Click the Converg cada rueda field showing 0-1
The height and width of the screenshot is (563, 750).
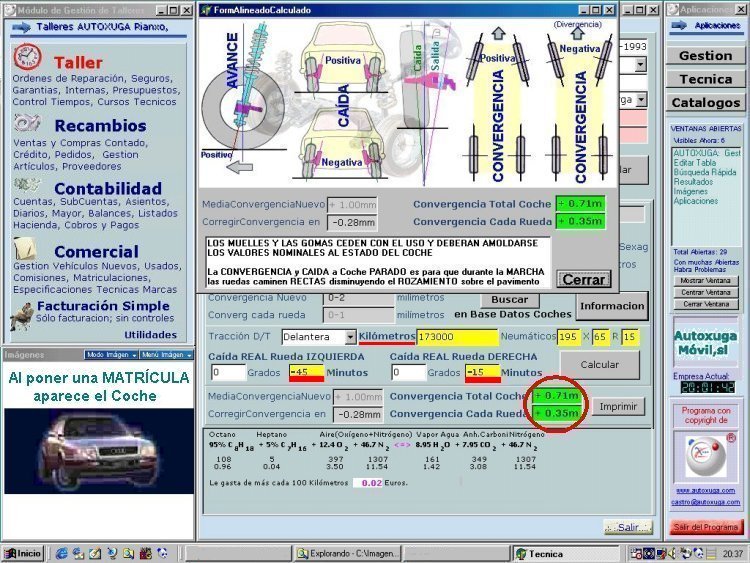pyautogui.click(x=358, y=315)
